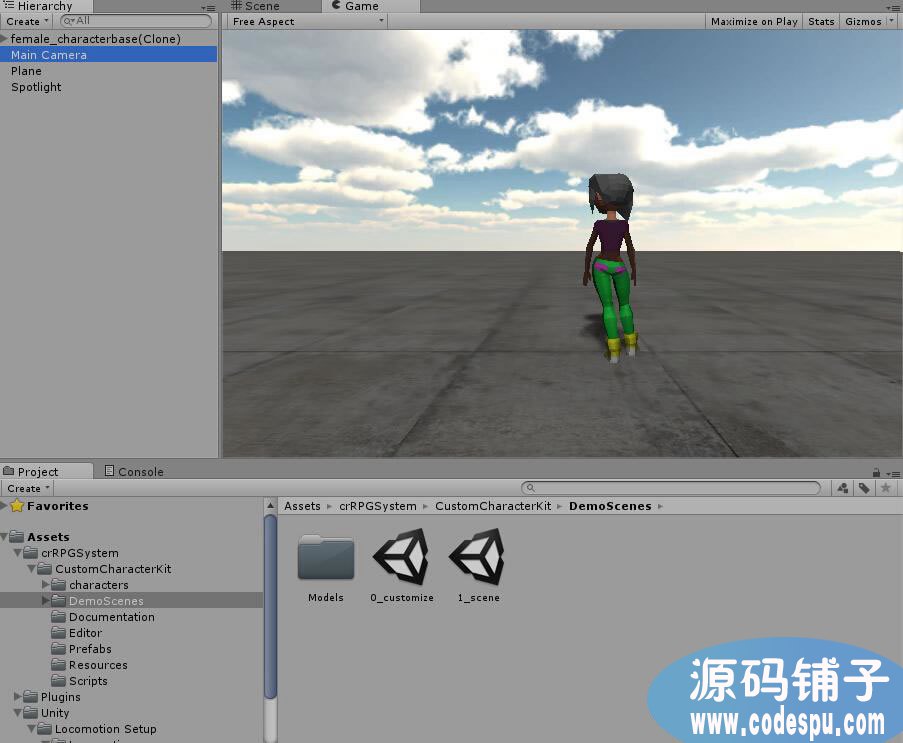Collapse the Assets tree node
The height and width of the screenshot is (743, 903).
(5, 537)
